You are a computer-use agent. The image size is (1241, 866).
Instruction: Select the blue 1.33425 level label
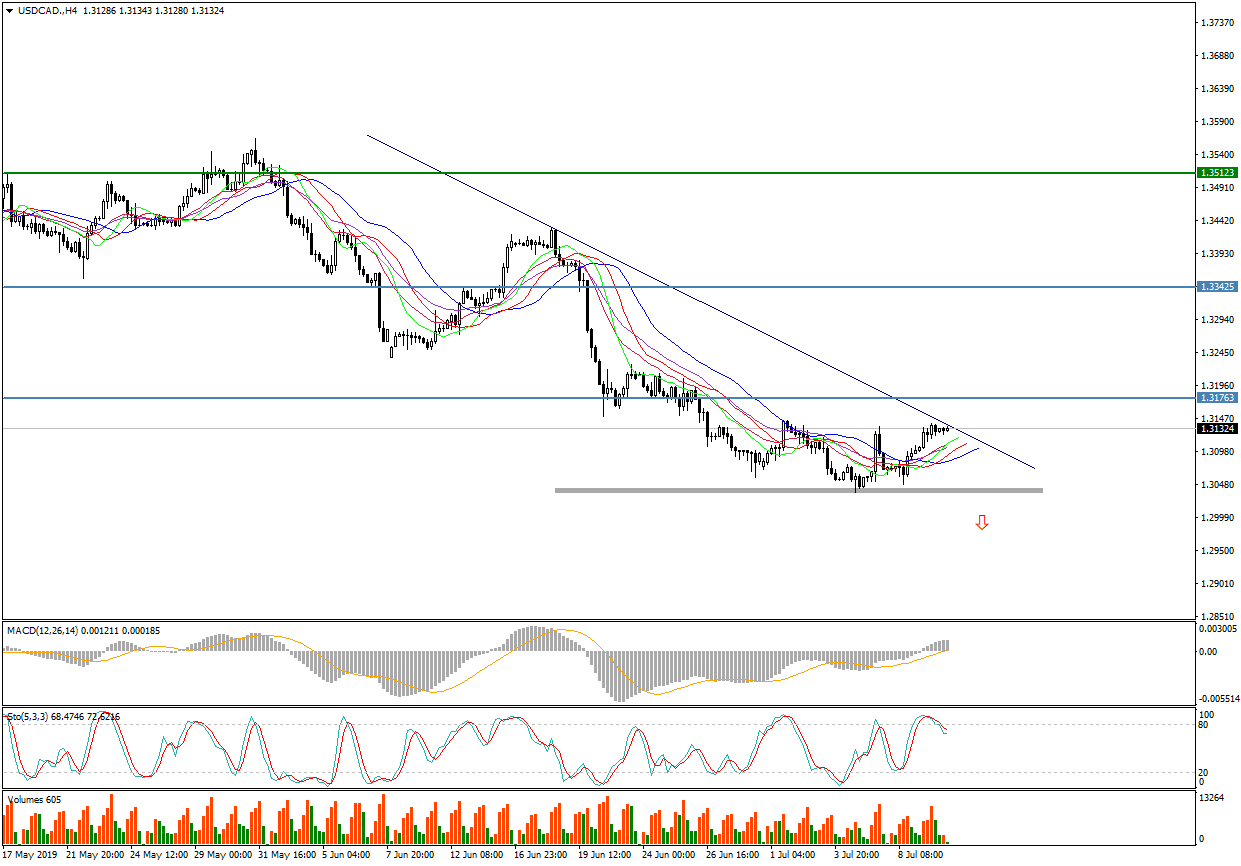pos(1217,287)
